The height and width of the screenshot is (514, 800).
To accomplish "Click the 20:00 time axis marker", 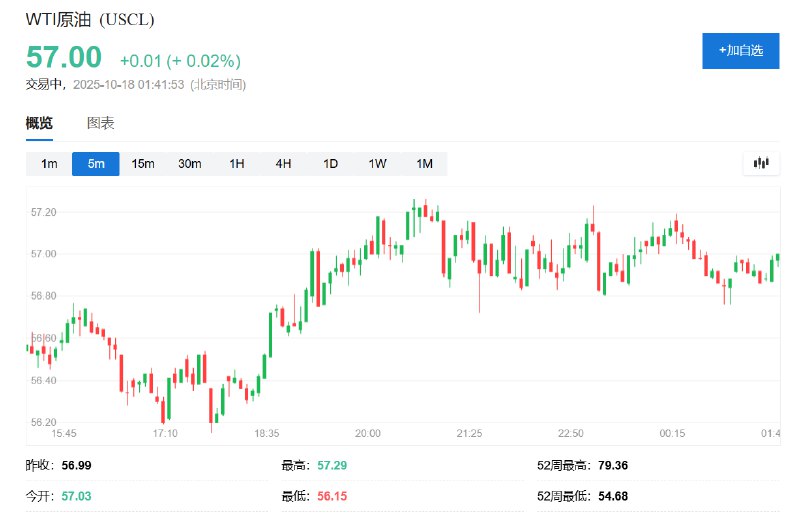I will [368, 433].
